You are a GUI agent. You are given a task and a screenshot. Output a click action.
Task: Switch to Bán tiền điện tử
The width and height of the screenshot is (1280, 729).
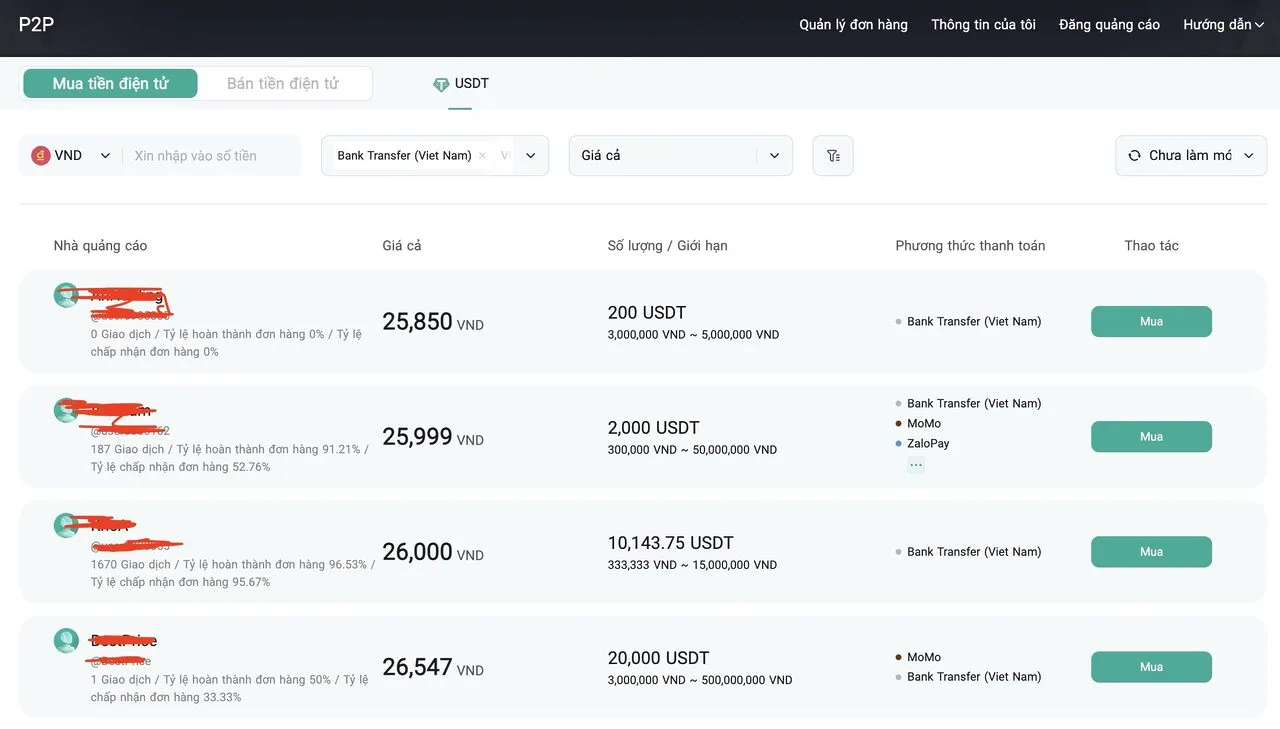[x=283, y=84]
